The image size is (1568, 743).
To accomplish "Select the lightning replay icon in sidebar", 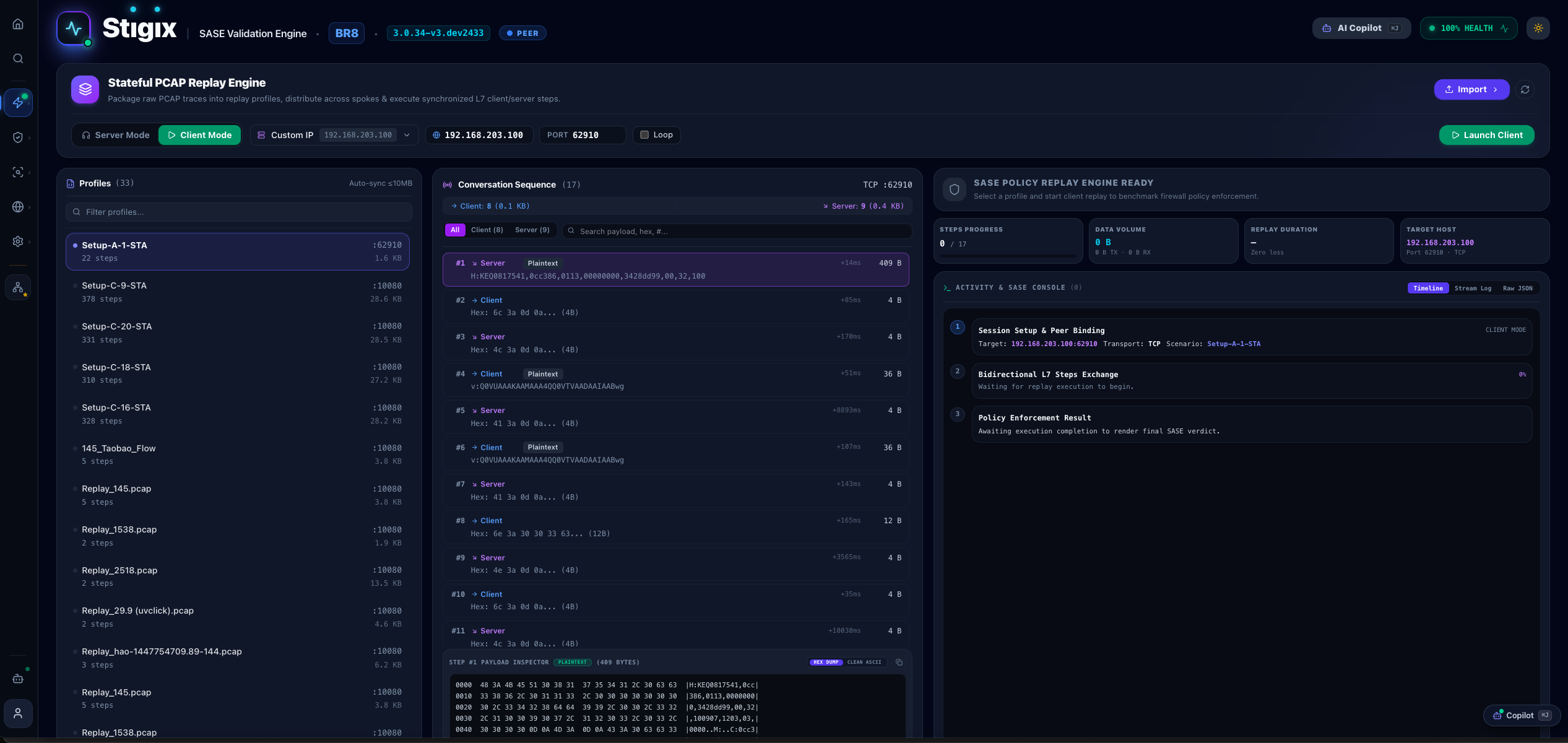I will click(18, 103).
